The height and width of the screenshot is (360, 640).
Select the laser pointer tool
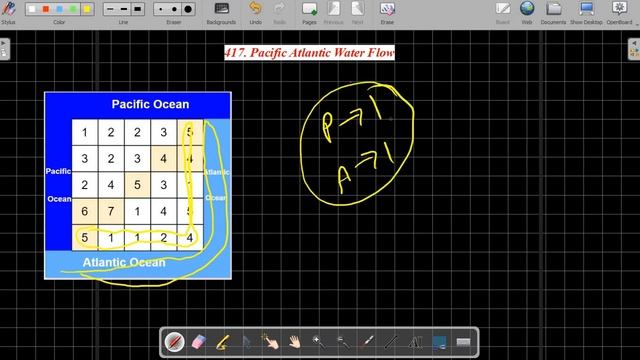(367, 342)
